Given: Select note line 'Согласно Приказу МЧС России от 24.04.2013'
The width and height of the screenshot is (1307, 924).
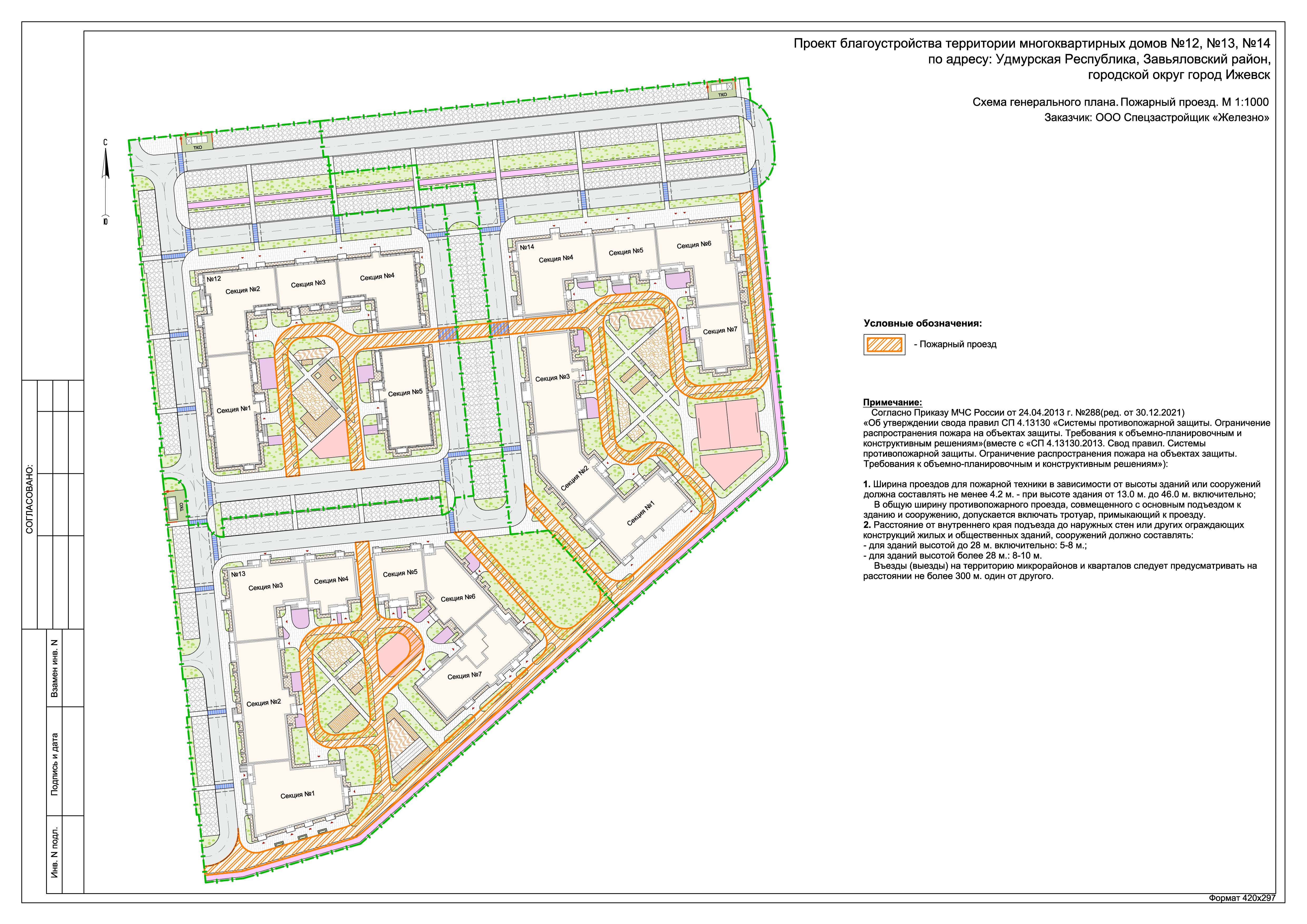Looking at the screenshot, I should click(x=1028, y=412).
